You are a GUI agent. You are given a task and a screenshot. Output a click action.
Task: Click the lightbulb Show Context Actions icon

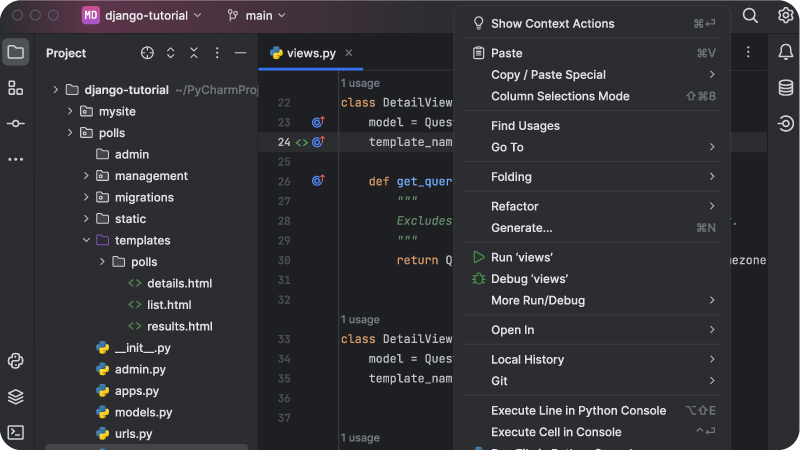click(478, 23)
